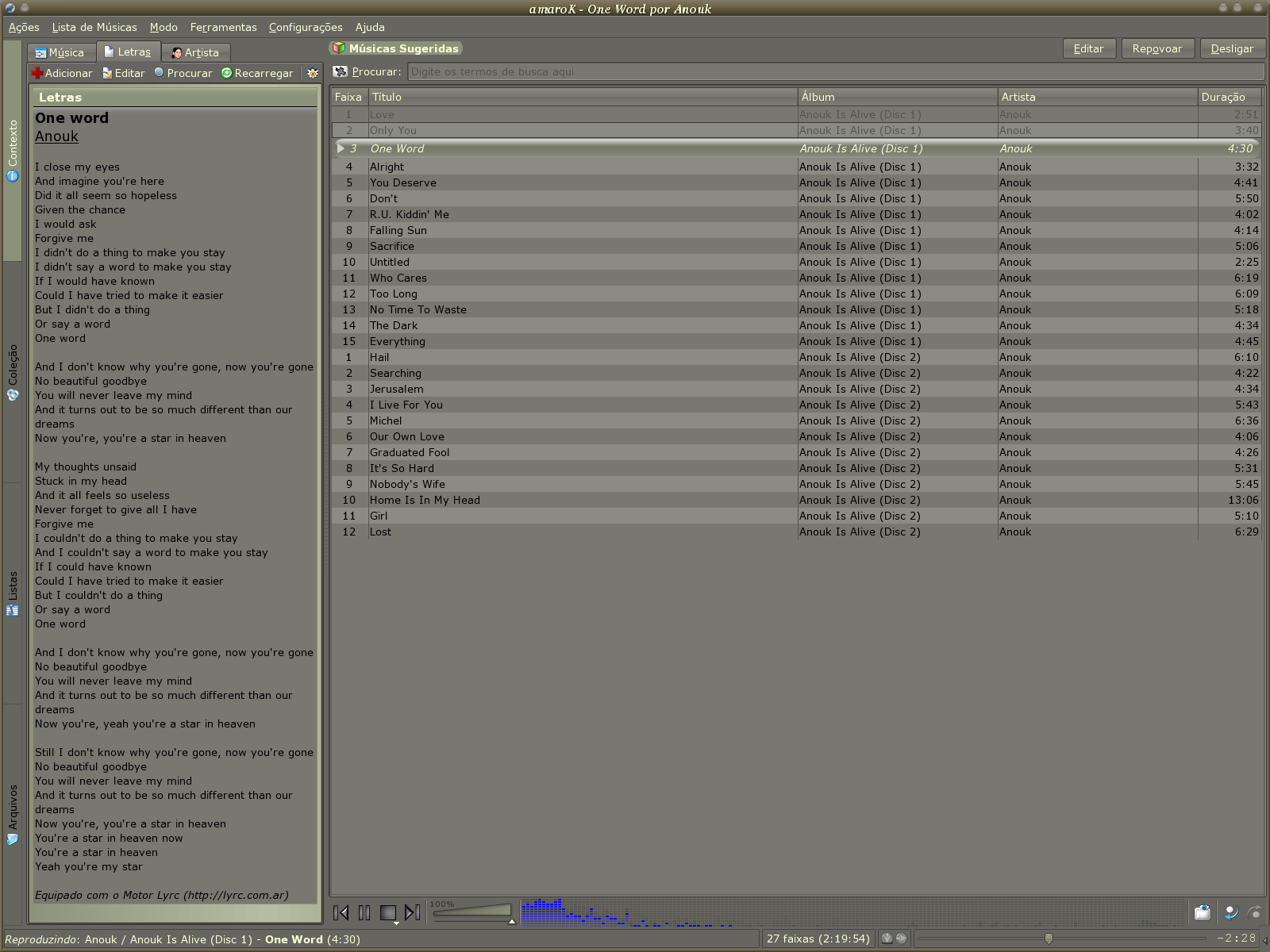This screenshot has width=1270, height=952.
Task: Open the Anouk artist link in lyrics
Action: tap(56, 136)
